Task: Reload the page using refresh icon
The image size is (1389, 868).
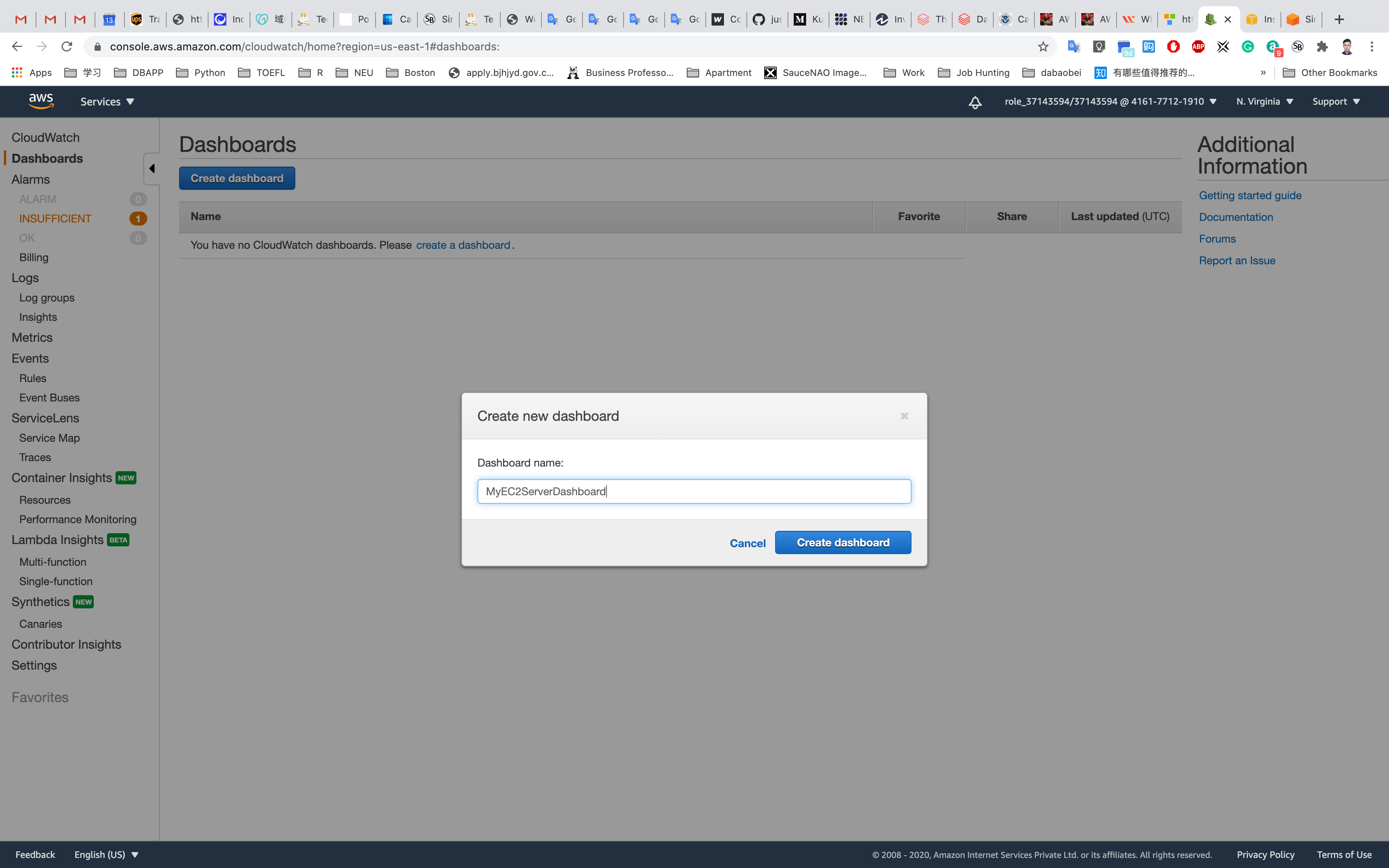Action: (x=67, y=46)
